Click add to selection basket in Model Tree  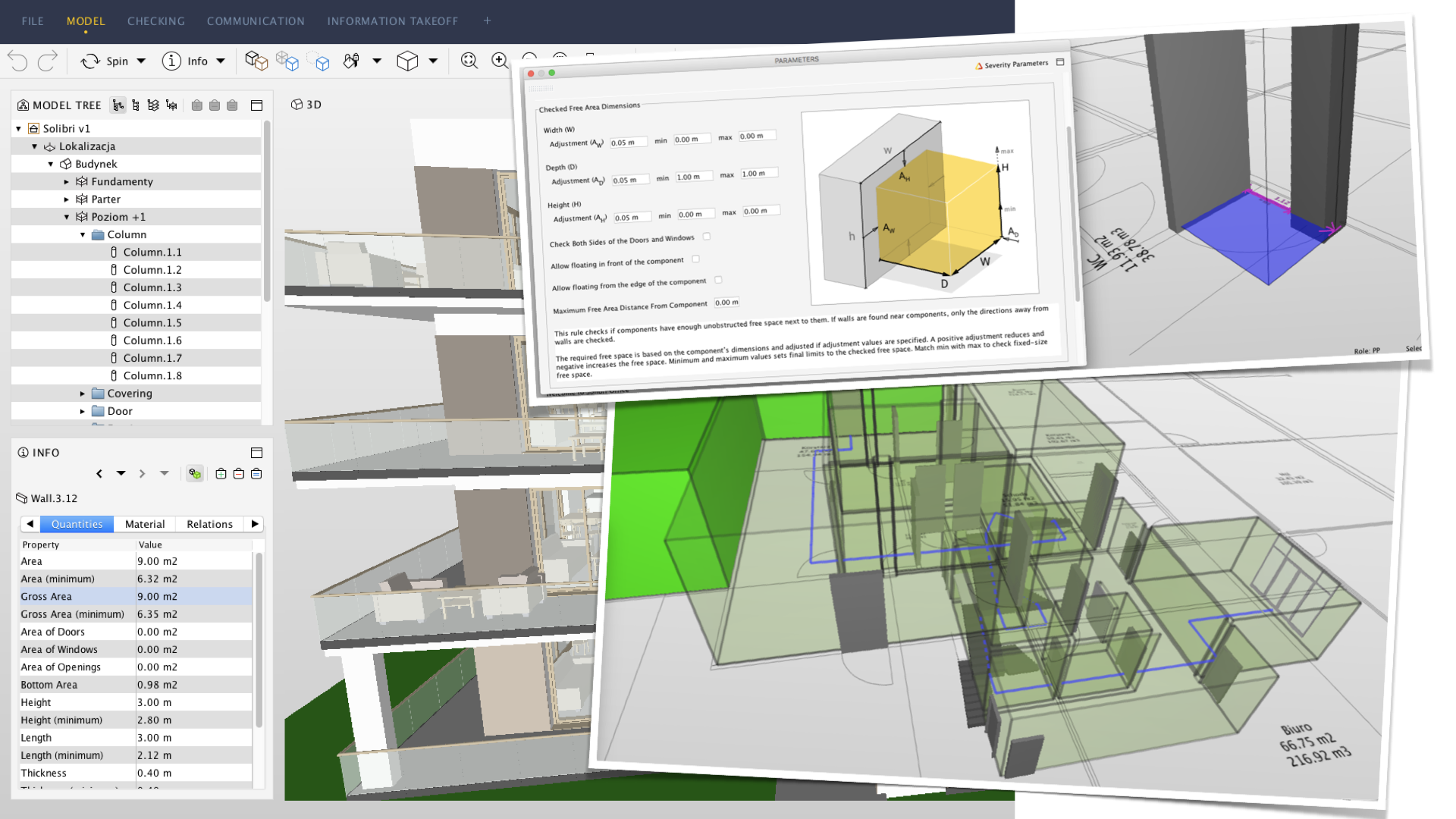tap(197, 105)
